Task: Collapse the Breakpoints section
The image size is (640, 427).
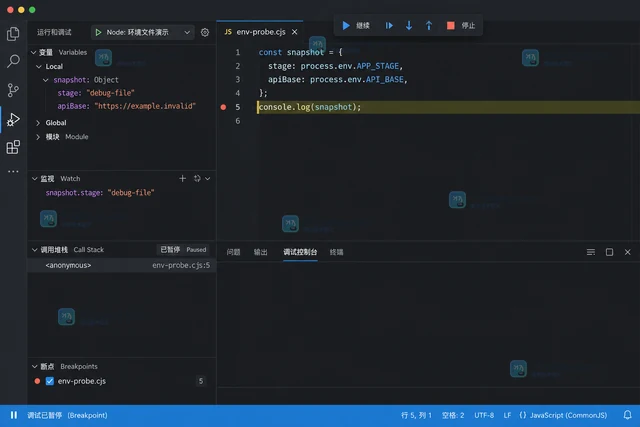Action: [x=35, y=366]
